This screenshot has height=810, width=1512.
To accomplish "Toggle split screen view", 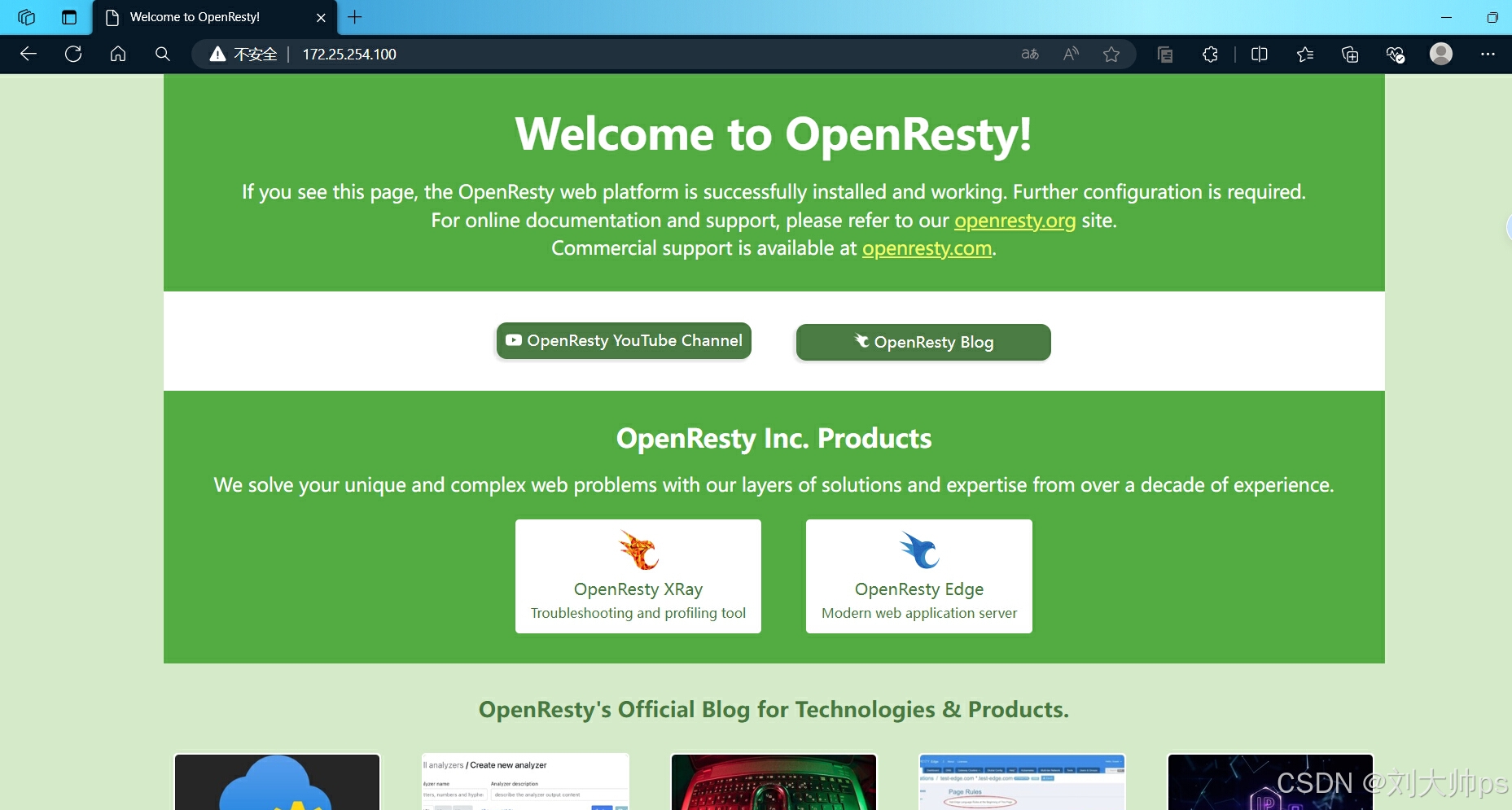I will pos(1260,55).
